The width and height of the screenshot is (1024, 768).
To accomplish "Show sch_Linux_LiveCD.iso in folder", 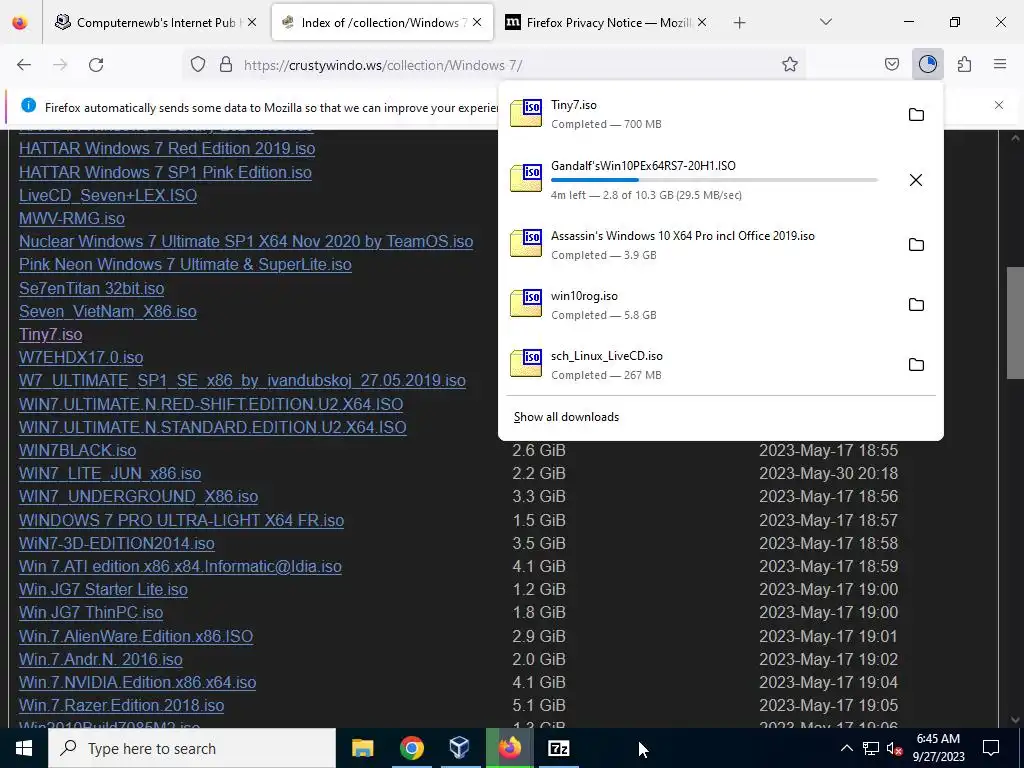I will (916, 365).
